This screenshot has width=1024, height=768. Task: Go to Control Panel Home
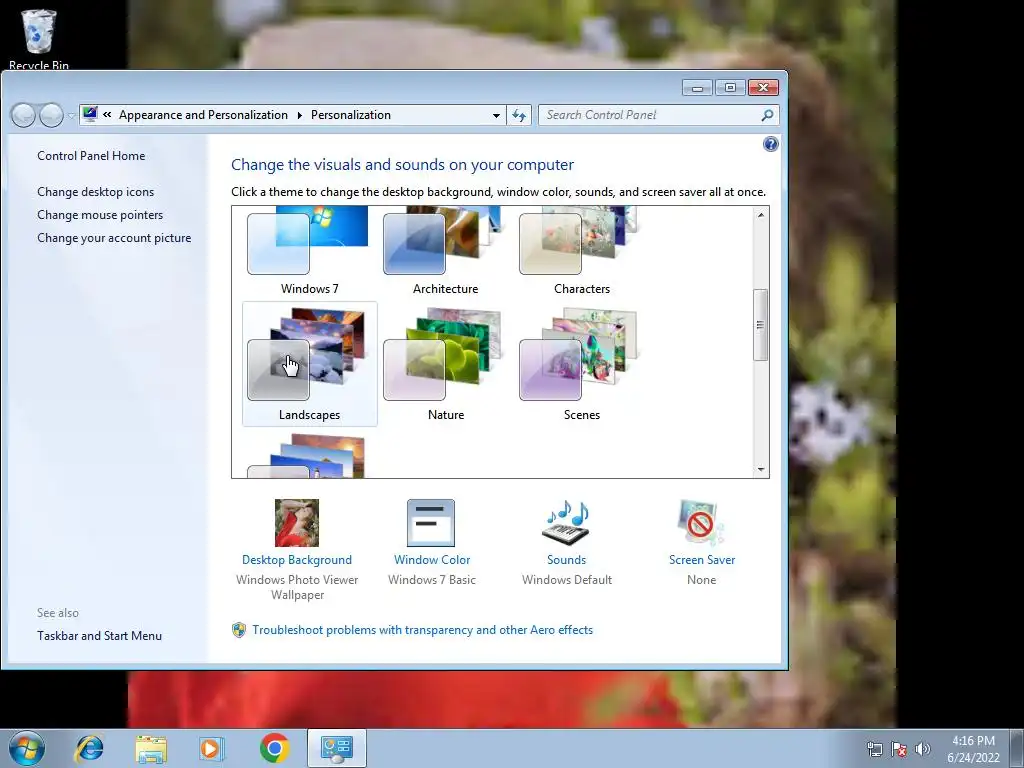point(91,155)
